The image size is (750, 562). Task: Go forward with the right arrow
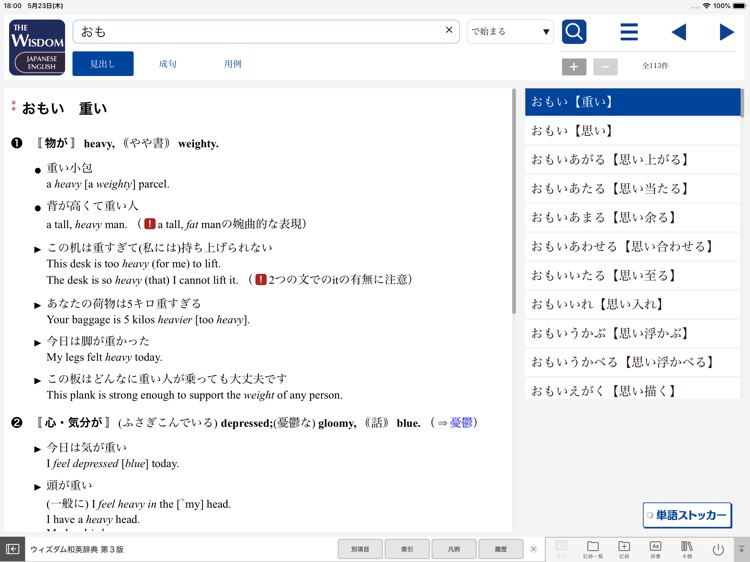tap(727, 32)
